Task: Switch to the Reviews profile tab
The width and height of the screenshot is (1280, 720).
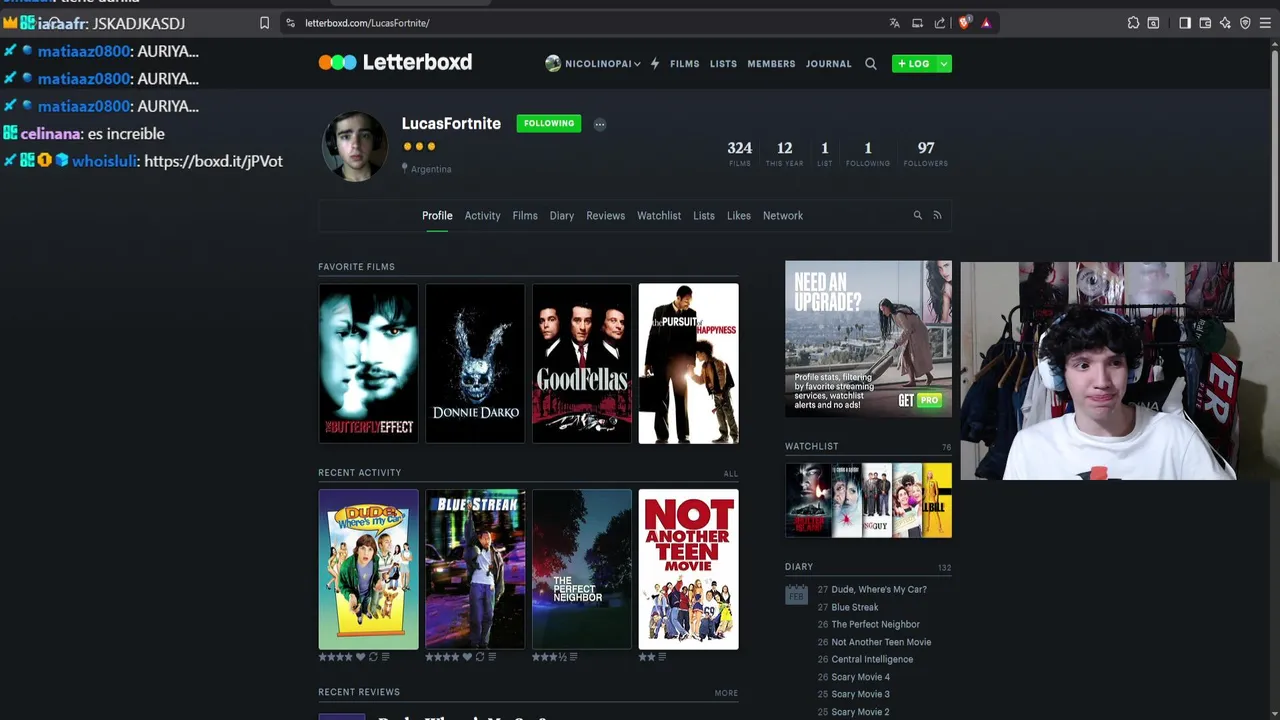Action: [605, 215]
